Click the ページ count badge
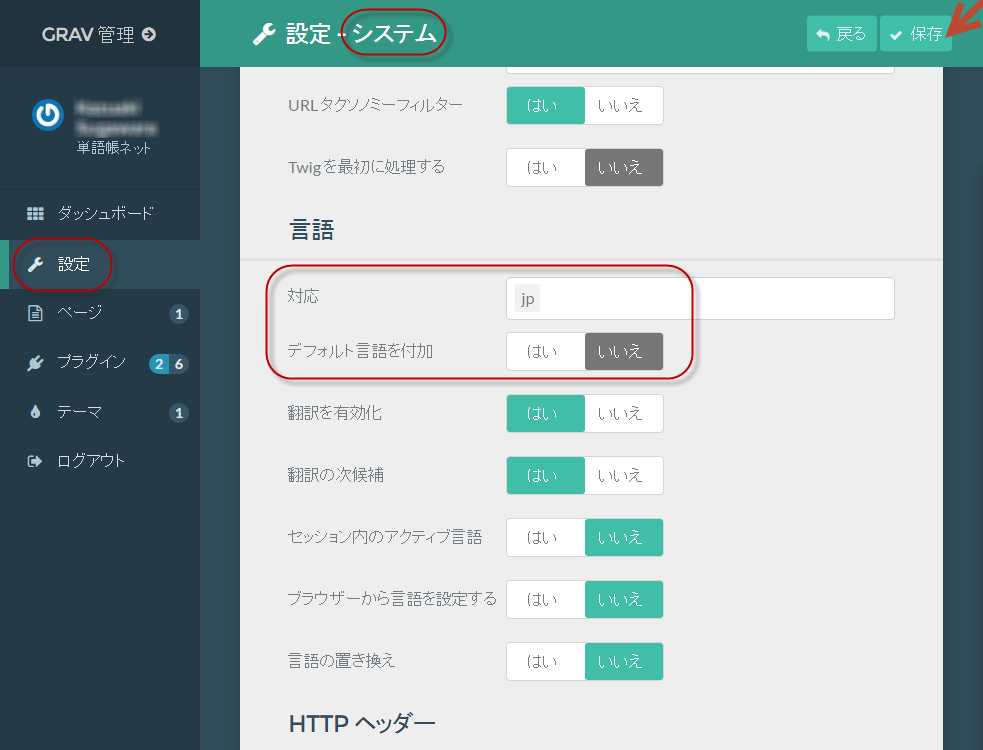This screenshot has width=983, height=750. [179, 314]
